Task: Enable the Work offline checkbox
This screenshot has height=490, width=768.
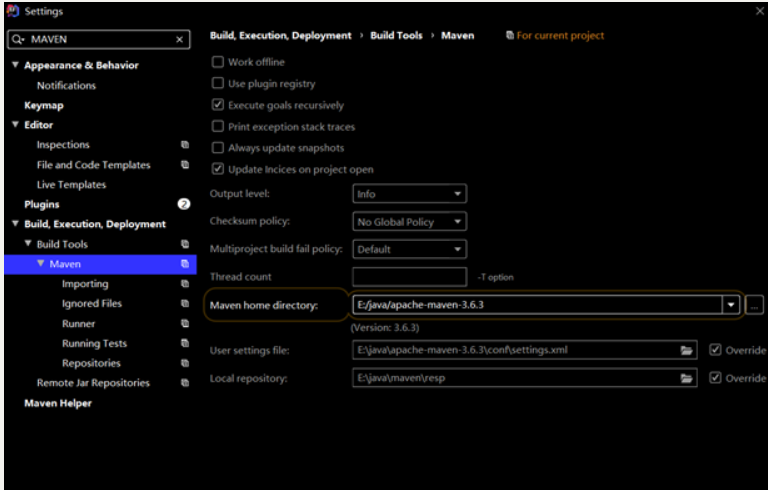Action: (217, 62)
